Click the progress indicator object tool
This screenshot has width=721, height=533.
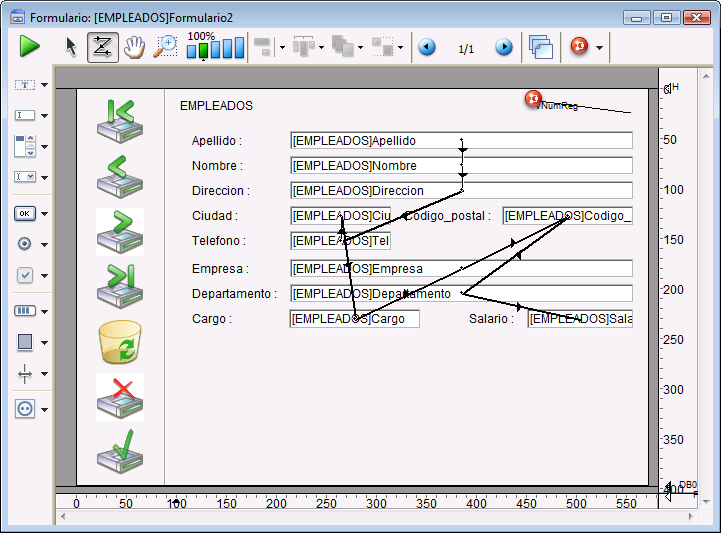coord(25,311)
